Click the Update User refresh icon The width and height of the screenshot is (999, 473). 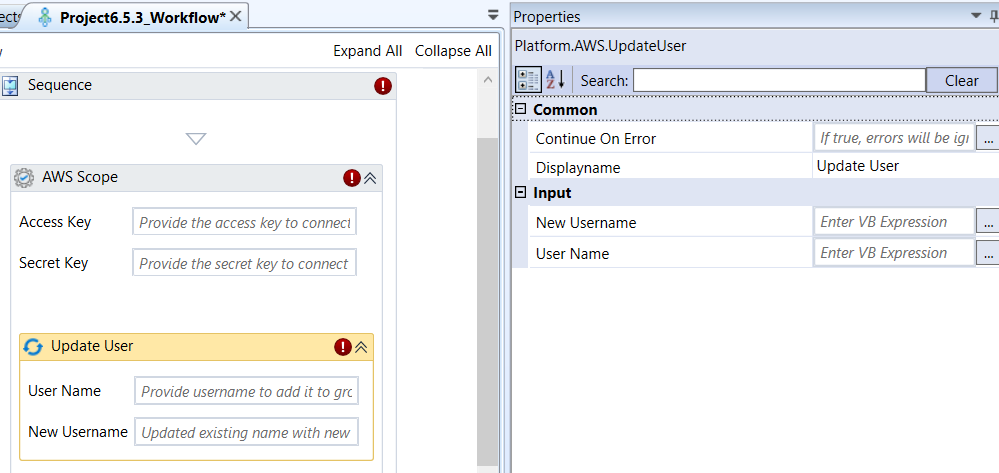[33, 346]
